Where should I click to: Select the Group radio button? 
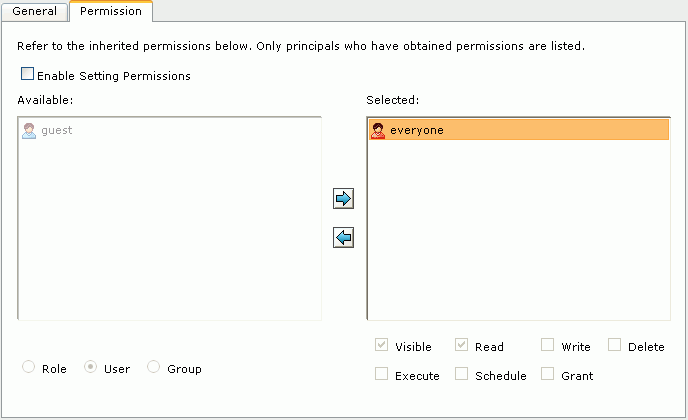(x=154, y=367)
